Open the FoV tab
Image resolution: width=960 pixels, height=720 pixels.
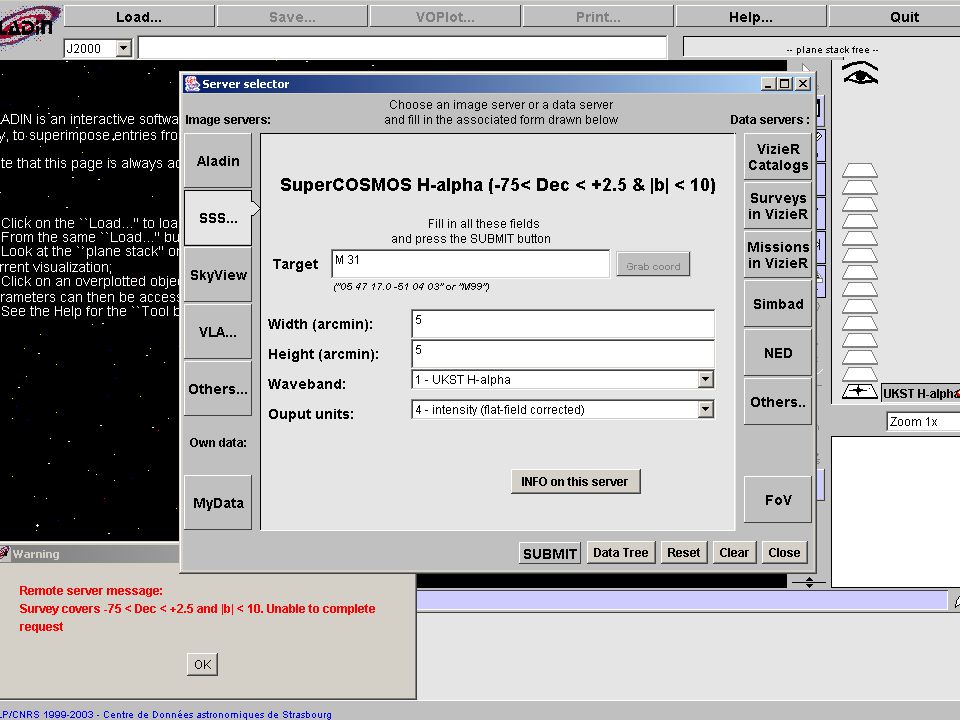click(778, 500)
